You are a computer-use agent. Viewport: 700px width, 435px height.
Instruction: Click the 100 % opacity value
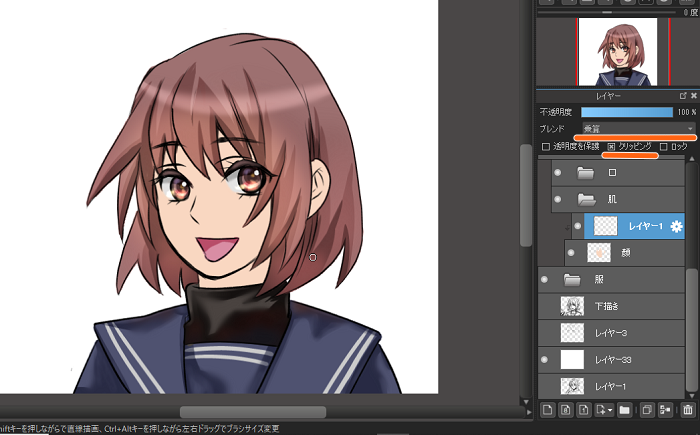(687, 112)
